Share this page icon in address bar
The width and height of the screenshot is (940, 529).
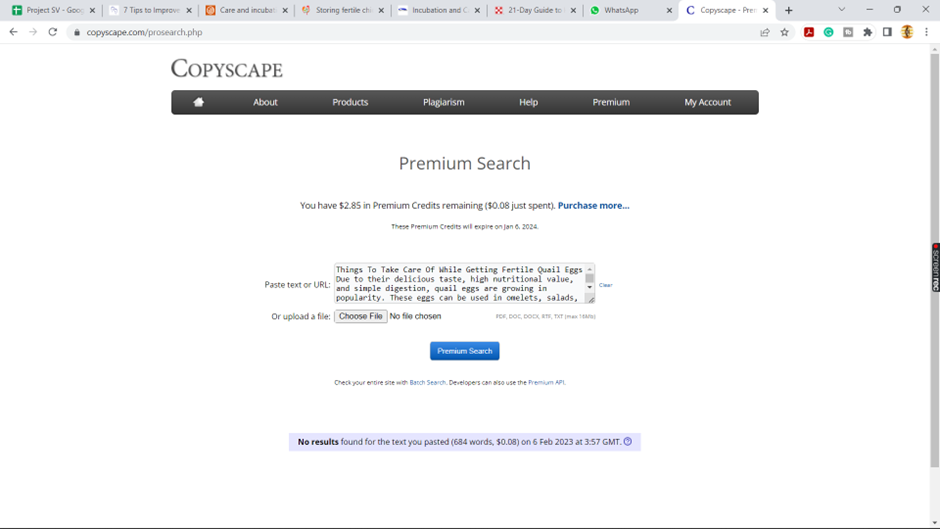[x=765, y=32]
